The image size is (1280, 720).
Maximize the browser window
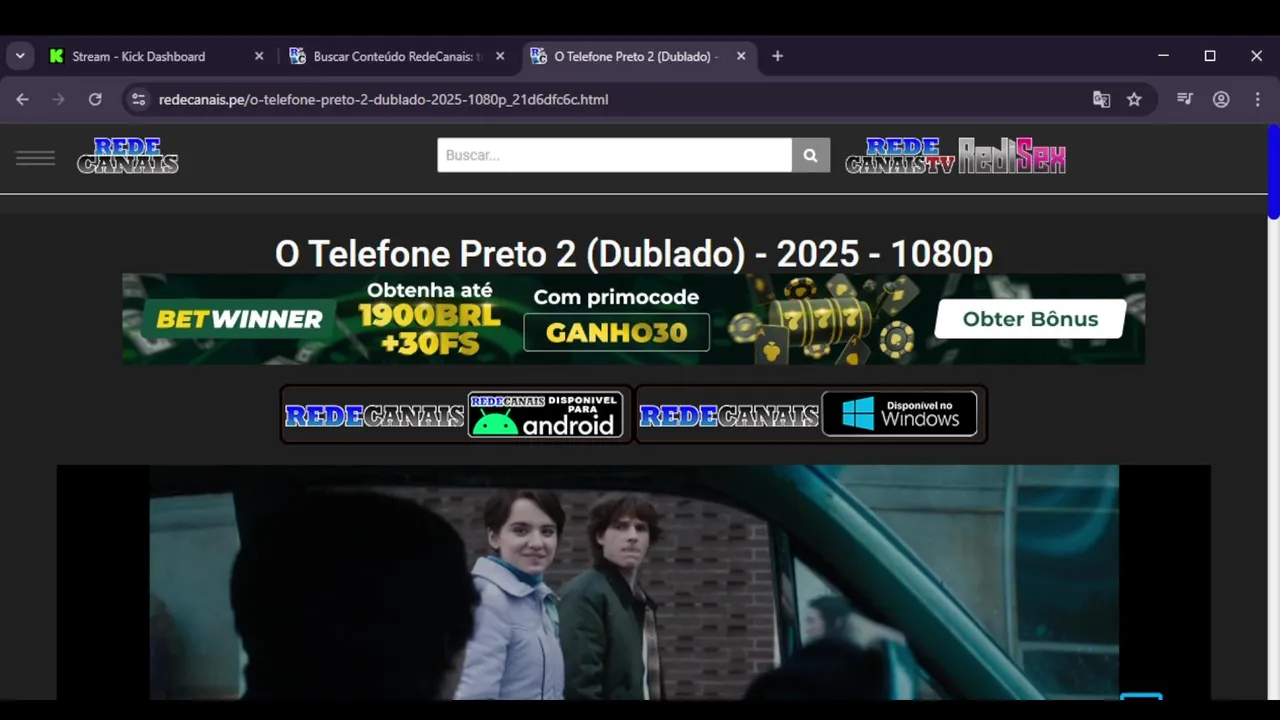pyautogui.click(x=1210, y=56)
